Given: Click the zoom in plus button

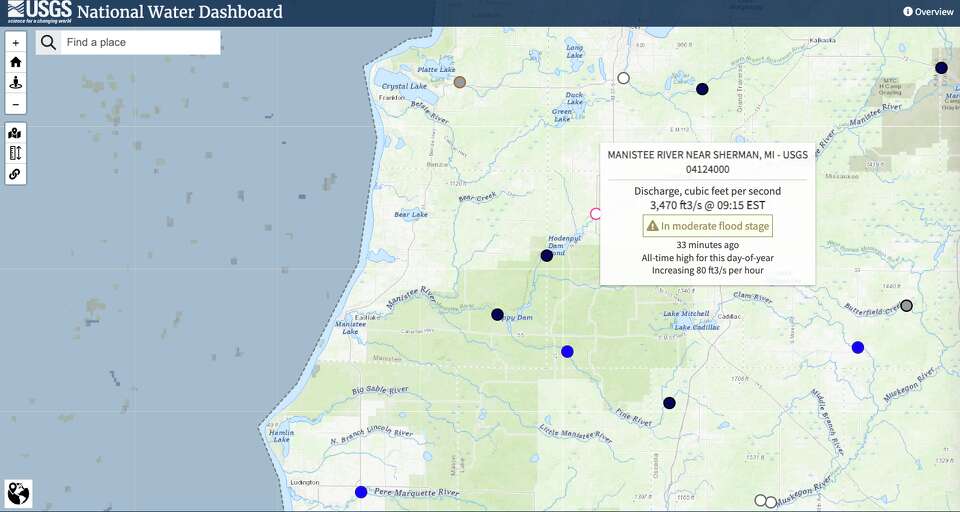Looking at the screenshot, I should [15, 43].
